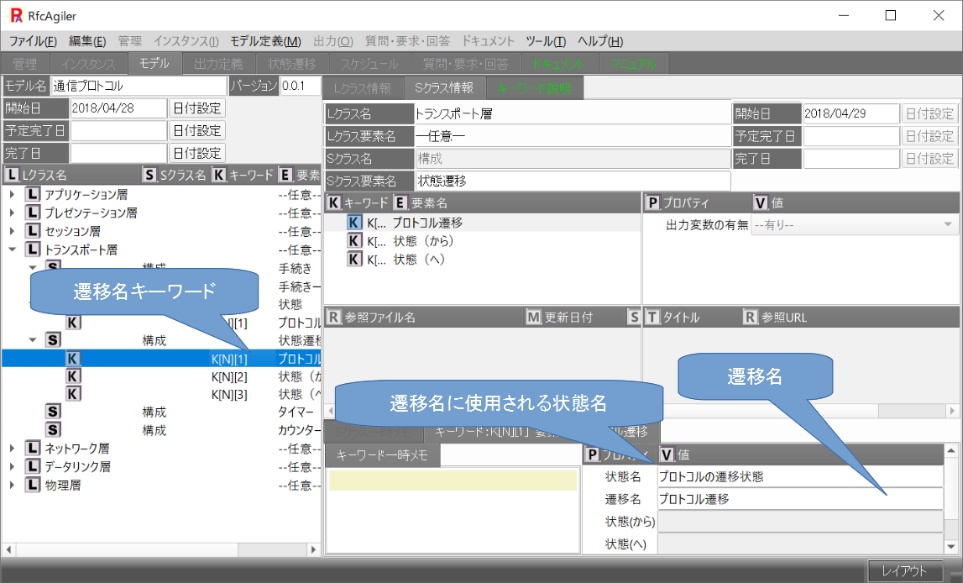Select the K[N][3] tree row
The image size is (963, 583).
pyautogui.click(x=228, y=394)
